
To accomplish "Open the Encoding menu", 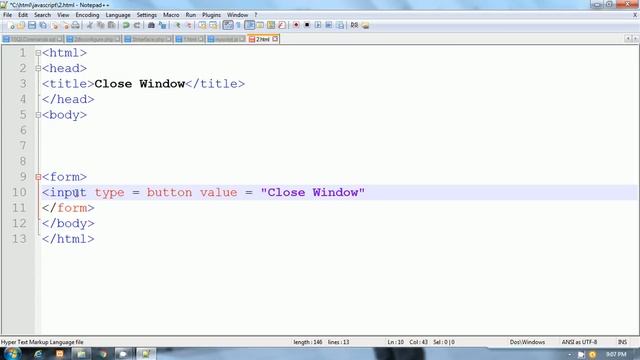I will (87, 15).
